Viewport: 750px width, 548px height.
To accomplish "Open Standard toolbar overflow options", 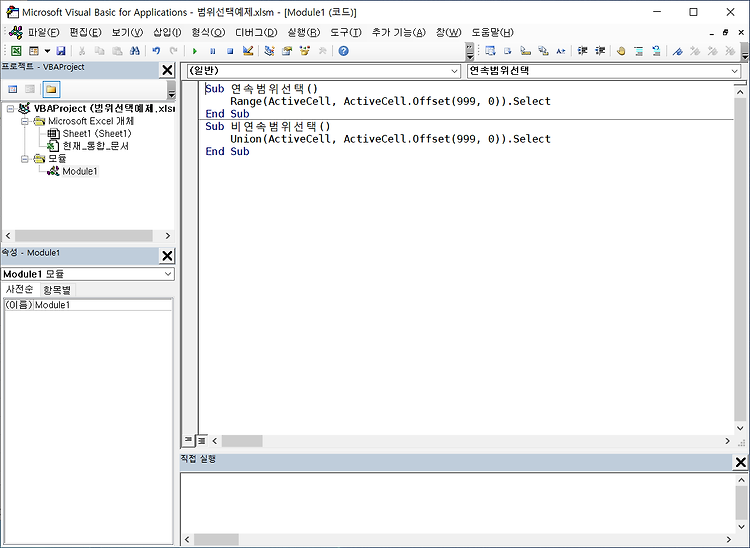I will pos(470,51).
